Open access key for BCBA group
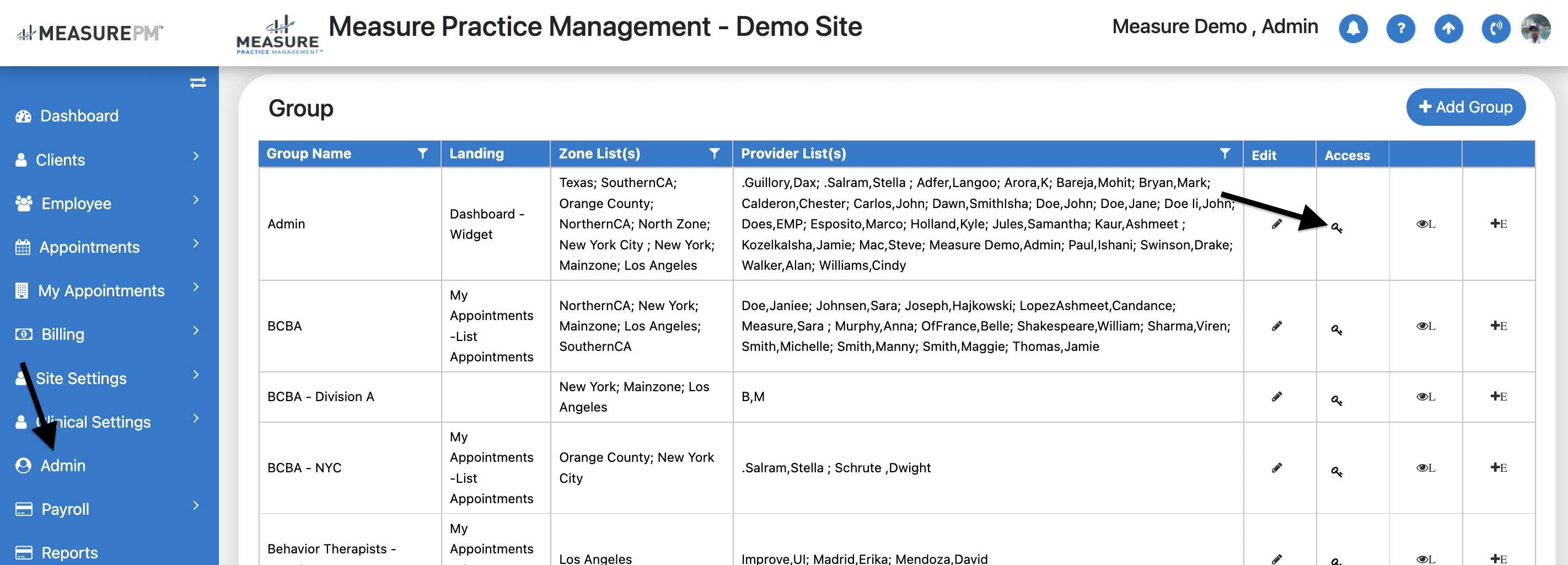Image resolution: width=1568 pixels, height=565 pixels. pyautogui.click(x=1336, y=330)
